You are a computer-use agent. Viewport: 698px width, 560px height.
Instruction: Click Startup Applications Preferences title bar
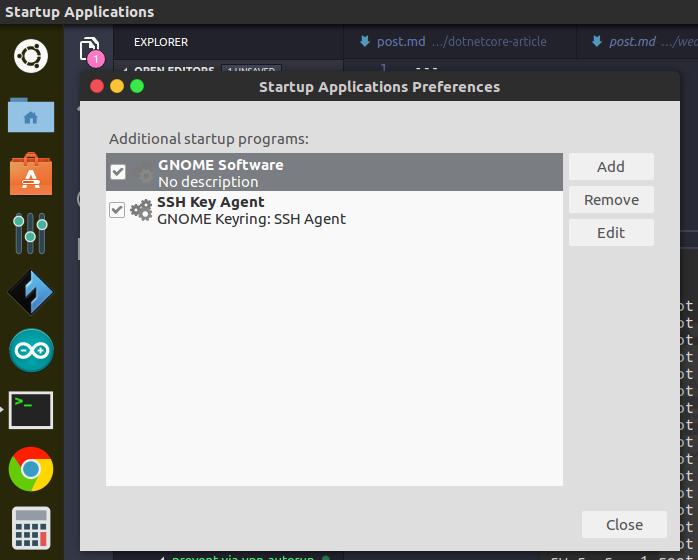point(380,87)
